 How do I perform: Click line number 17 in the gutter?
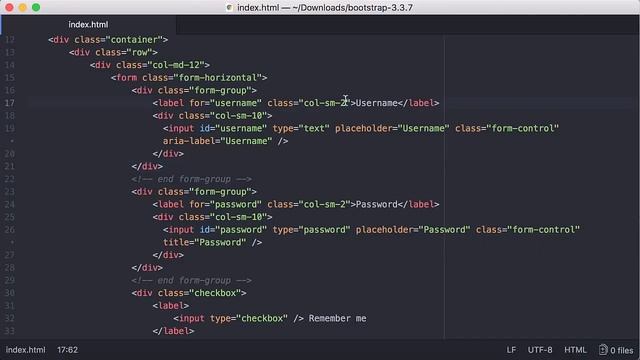coord(10,103)
